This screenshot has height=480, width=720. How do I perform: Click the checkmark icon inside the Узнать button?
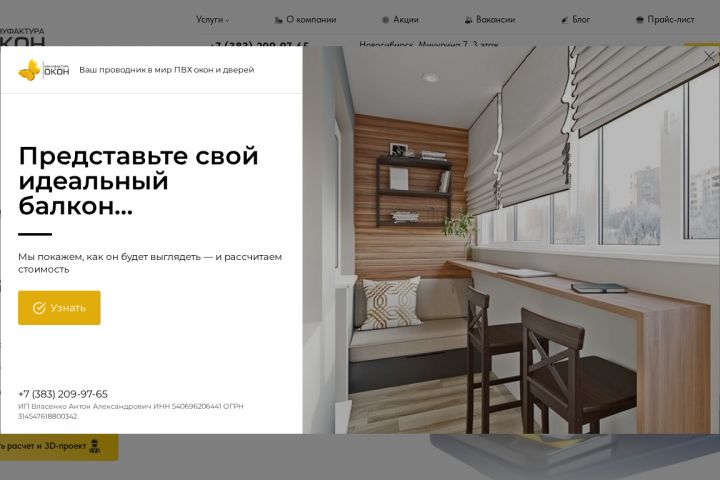(39, 308)
